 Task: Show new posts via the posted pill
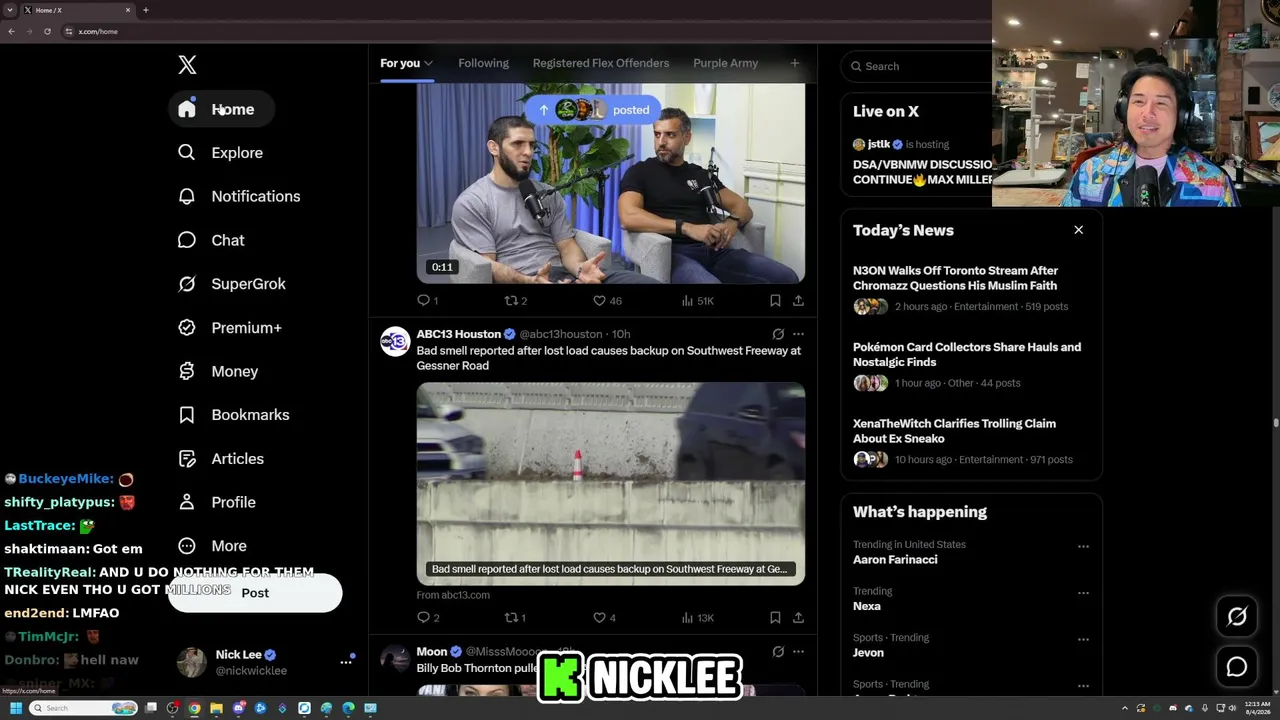(x=594, y=110)
